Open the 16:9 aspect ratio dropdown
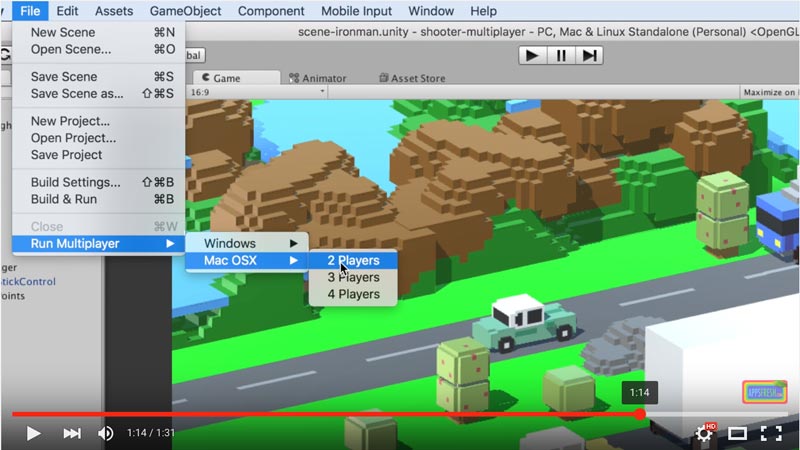The width and height of the screenshot is (800, 450). [258, 92]
